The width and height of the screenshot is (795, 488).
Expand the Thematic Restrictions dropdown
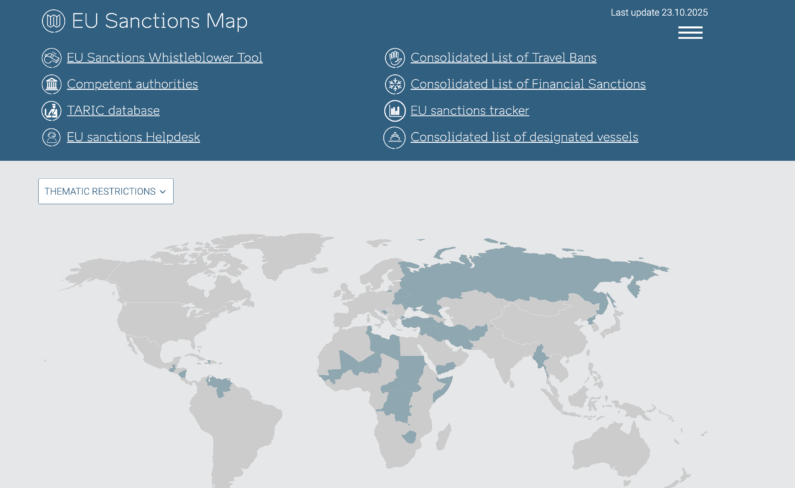pyautogui.click(x=106, y=191)
